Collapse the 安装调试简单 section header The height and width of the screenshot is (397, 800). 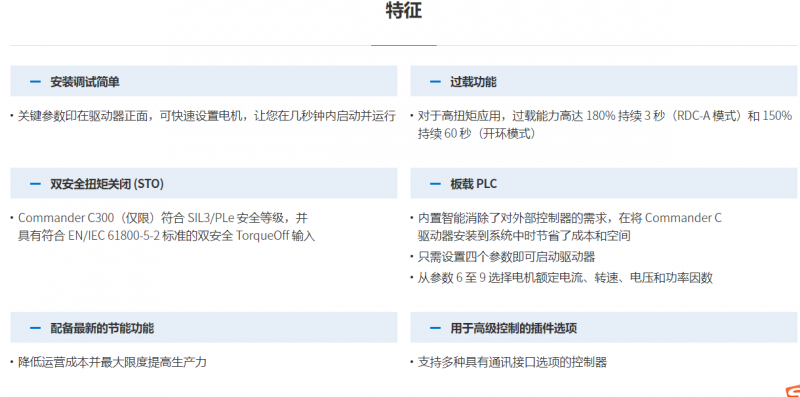click(x=204, y=81)
